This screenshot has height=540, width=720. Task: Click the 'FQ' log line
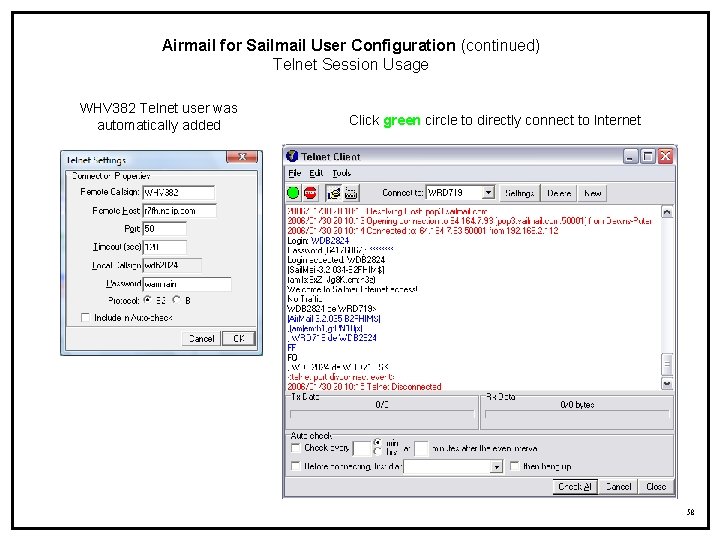[x=292, y=357]
